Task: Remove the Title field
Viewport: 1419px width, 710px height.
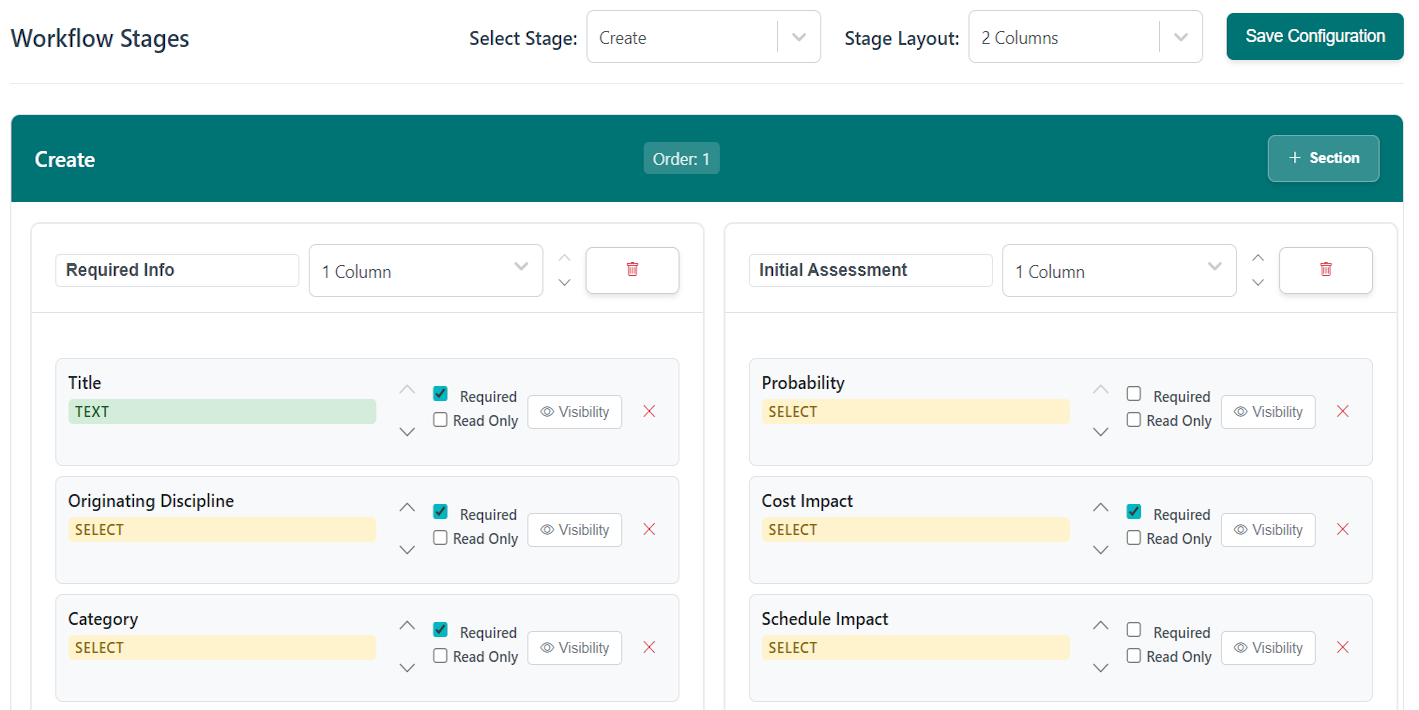Action: pos(649,411)
